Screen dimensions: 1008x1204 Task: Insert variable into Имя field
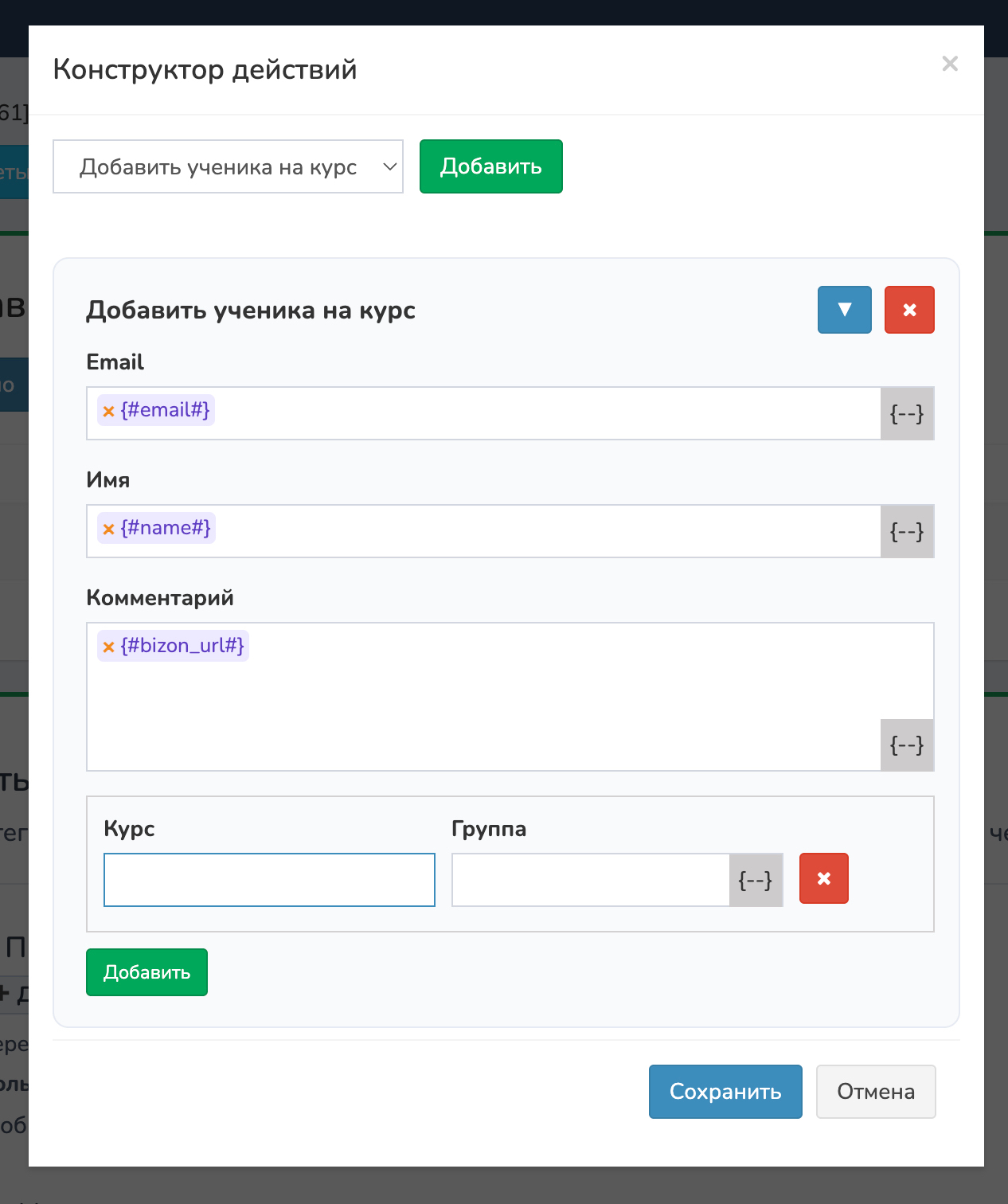[x=906, y=532]
